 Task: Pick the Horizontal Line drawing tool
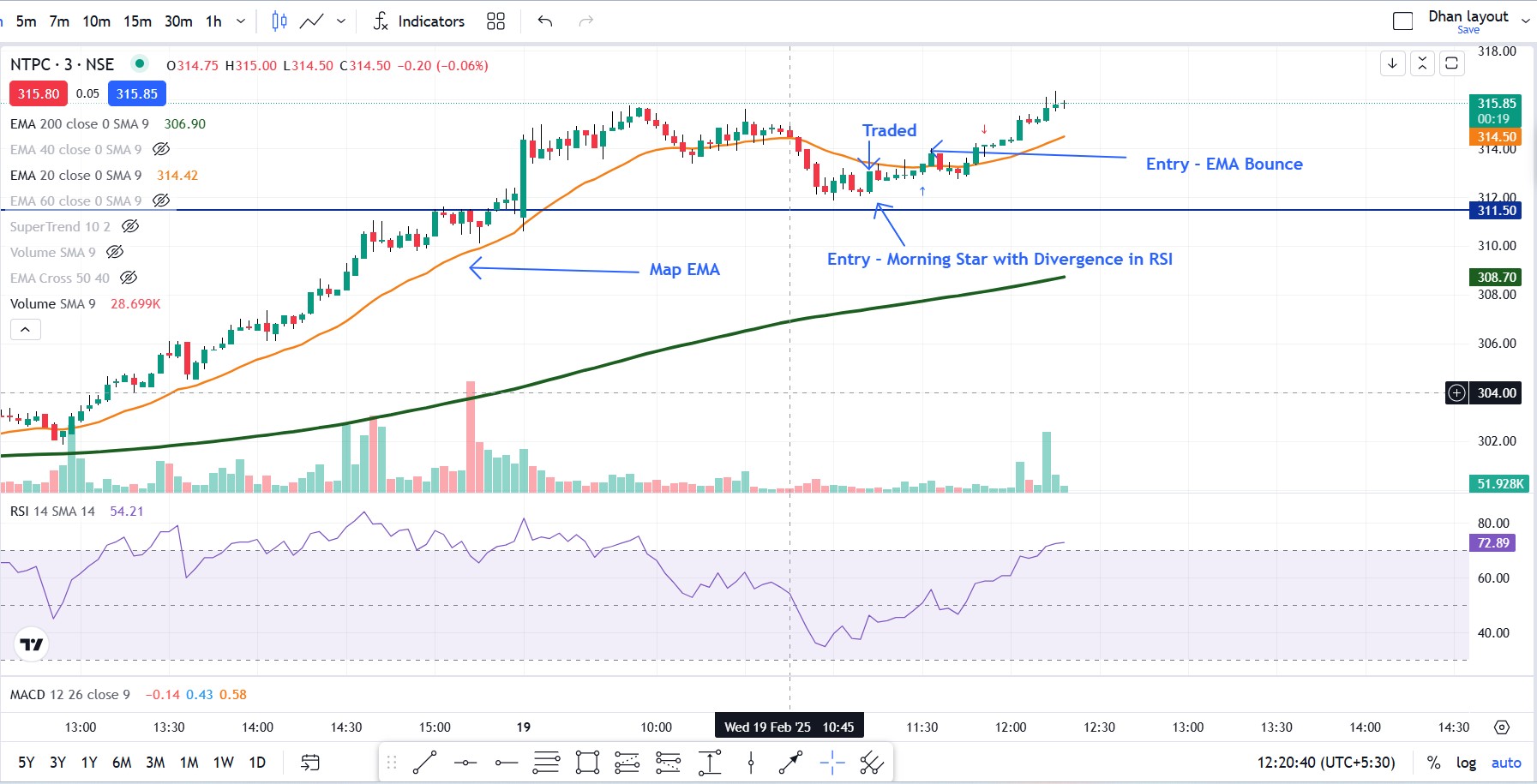pos(465,762)
